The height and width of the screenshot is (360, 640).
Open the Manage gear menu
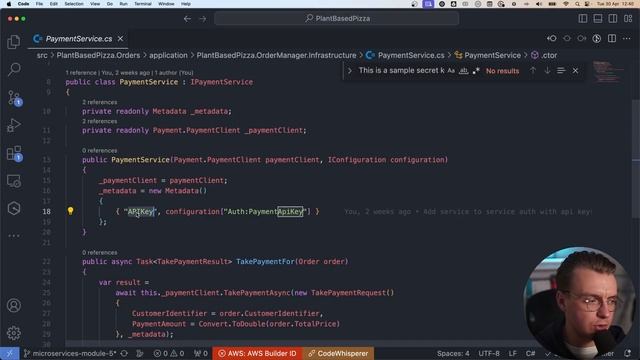tap(14, 333)
